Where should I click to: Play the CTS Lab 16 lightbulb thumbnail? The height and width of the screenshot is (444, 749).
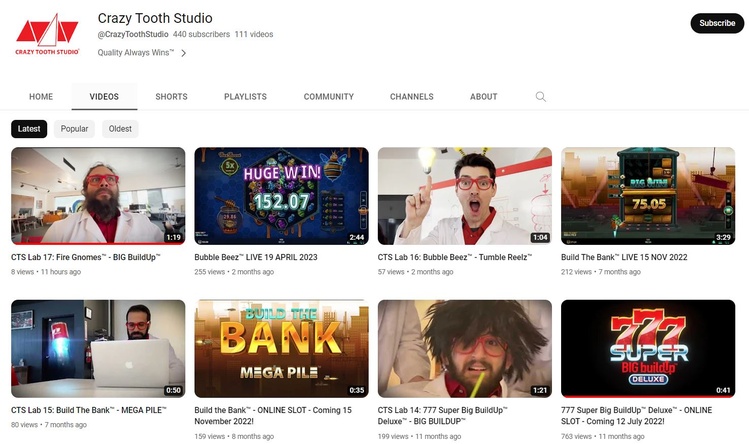click(465, 196)
